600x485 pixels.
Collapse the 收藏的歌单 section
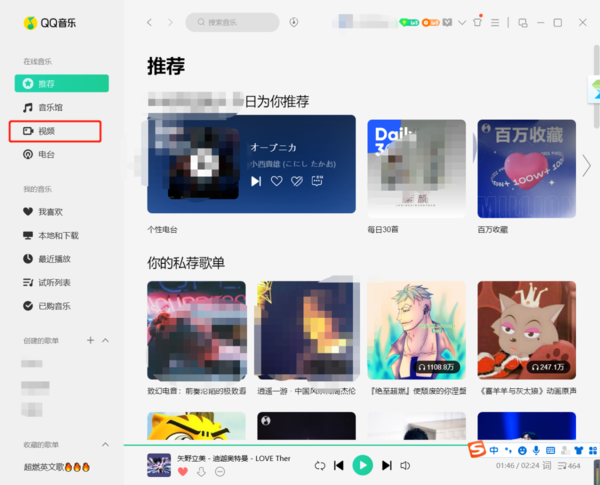coord(106,444)
